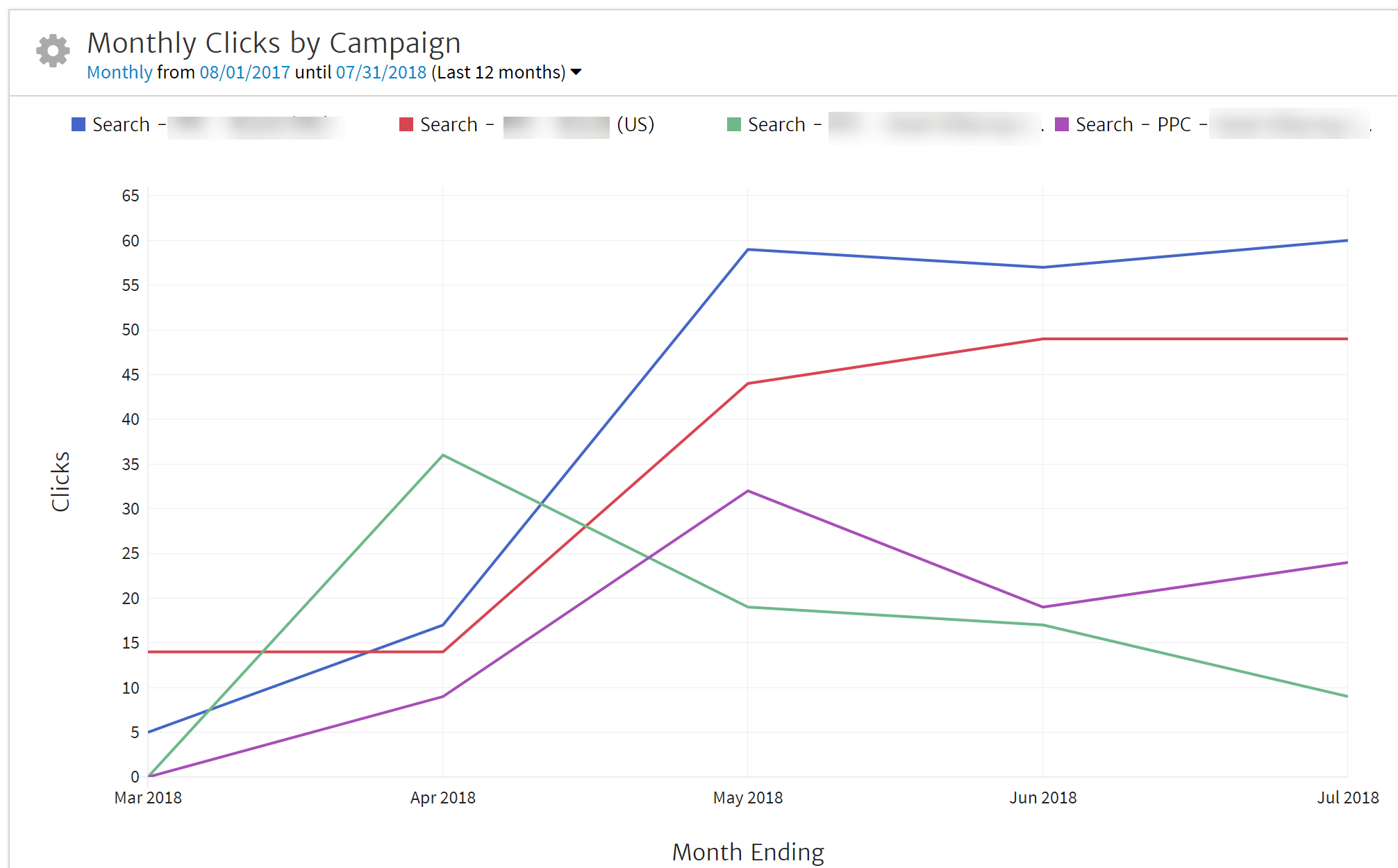Toggle the first blue Search legend label
This screenshot has height=868, width=1398.
122,125
